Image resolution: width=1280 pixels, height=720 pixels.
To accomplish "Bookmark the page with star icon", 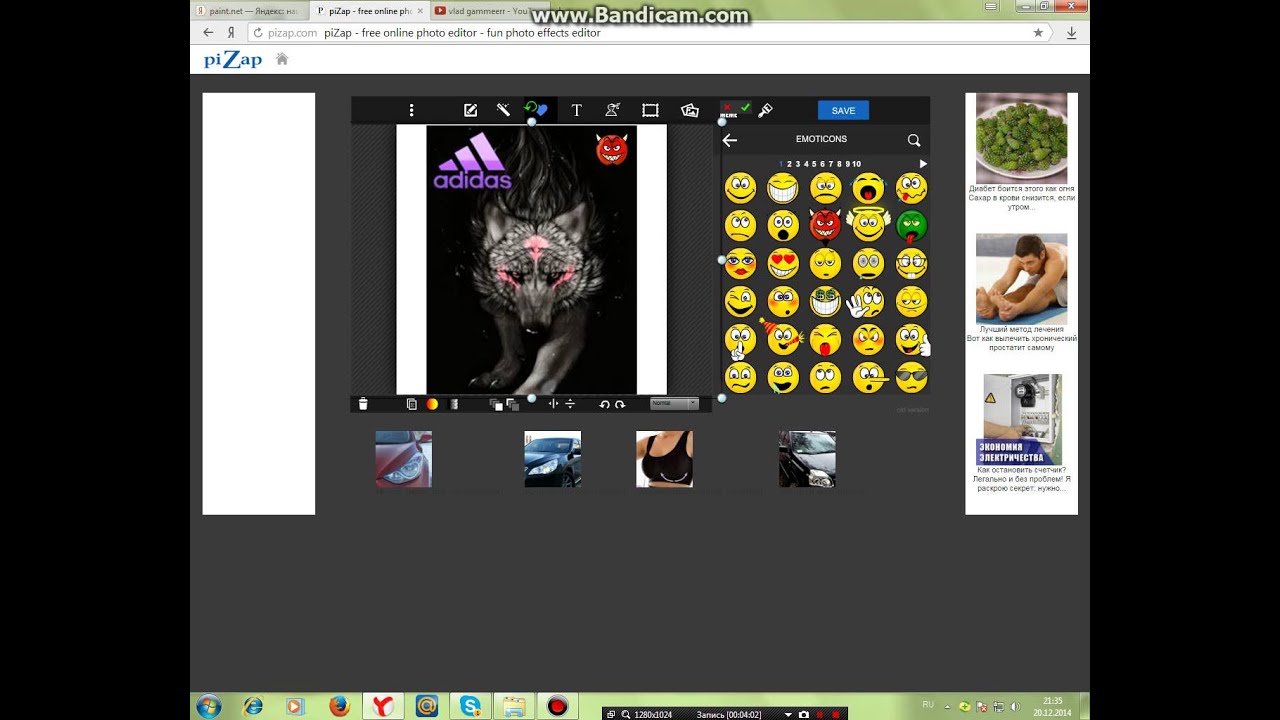I will (x=1038, y=32).
